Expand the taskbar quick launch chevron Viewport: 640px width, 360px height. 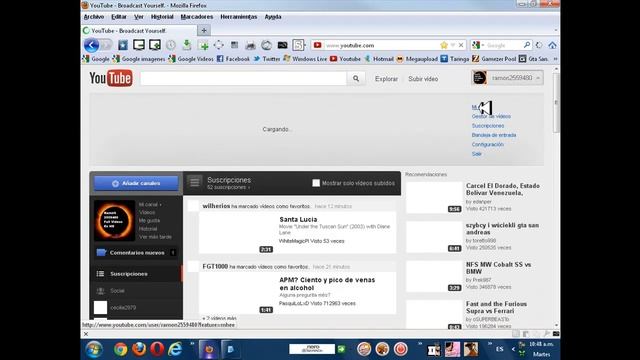click(192, 344)
